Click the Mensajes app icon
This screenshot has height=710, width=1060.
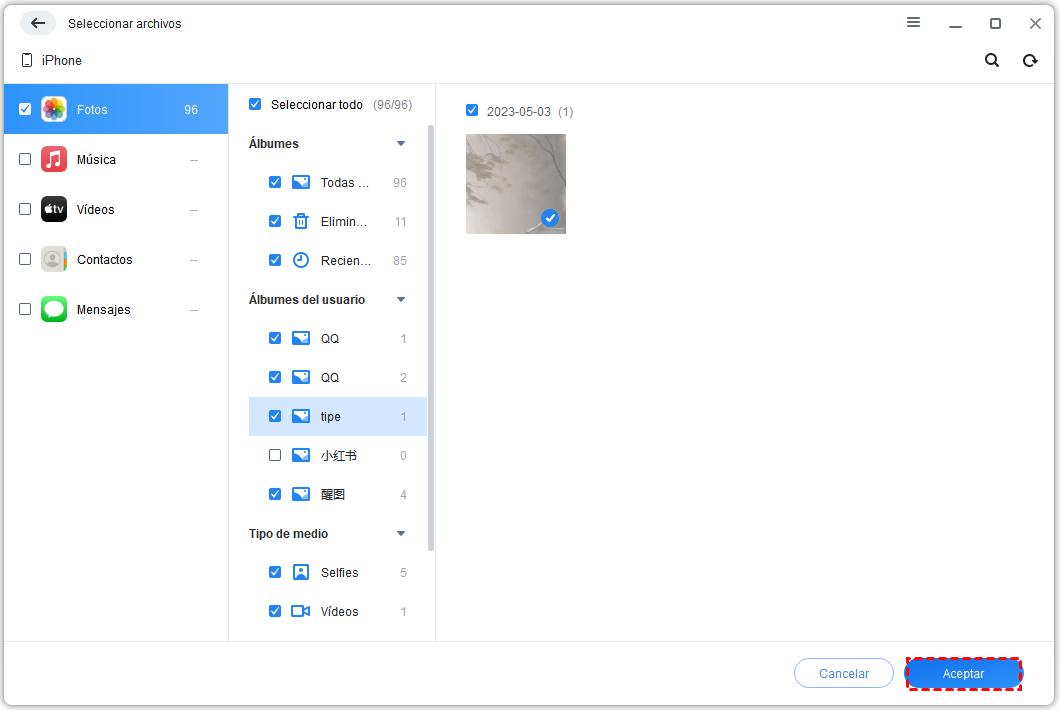(x=54, y=310)
